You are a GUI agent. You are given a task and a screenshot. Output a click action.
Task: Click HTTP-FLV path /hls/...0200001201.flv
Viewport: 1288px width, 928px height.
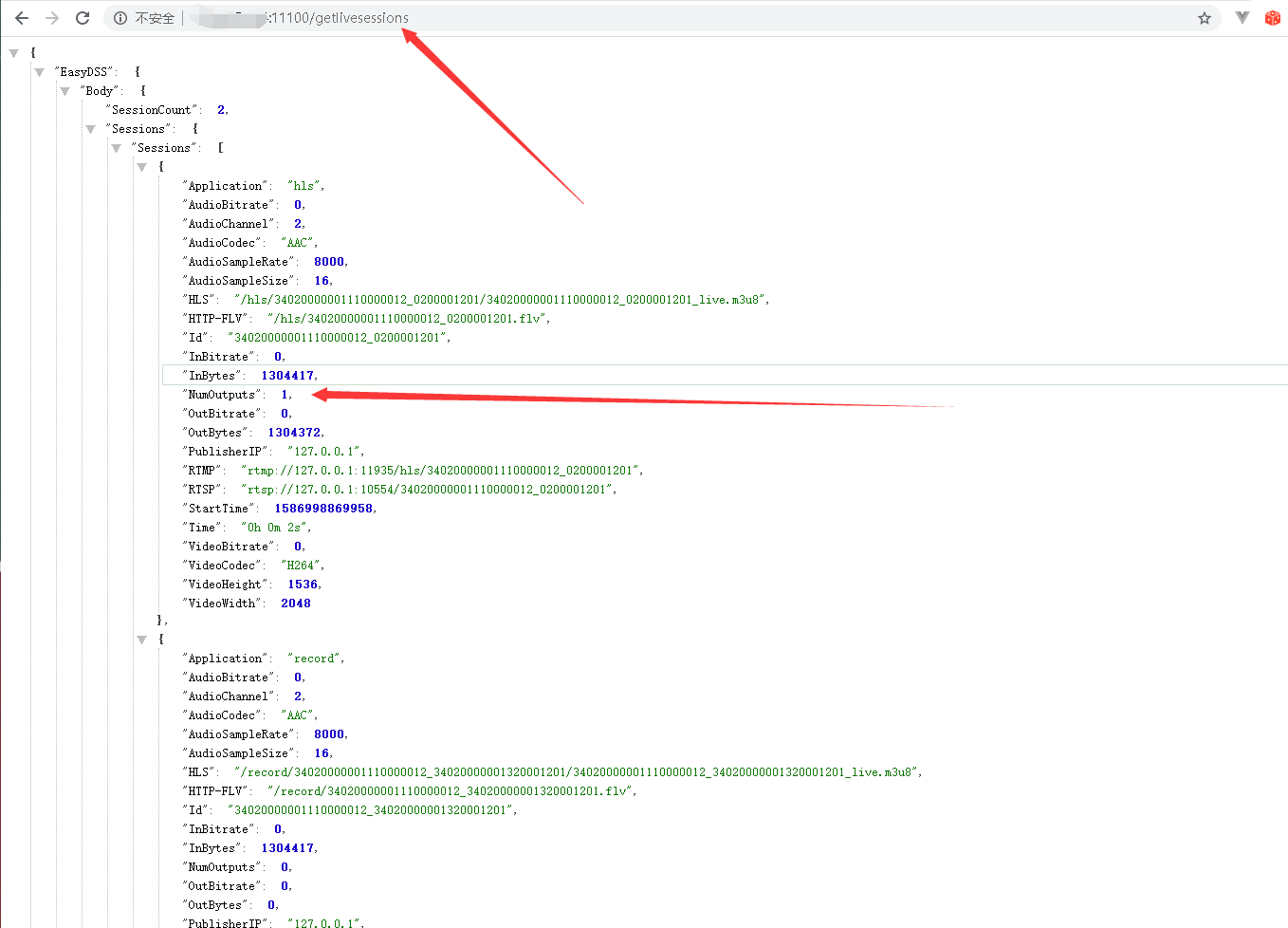click(408, 319)
